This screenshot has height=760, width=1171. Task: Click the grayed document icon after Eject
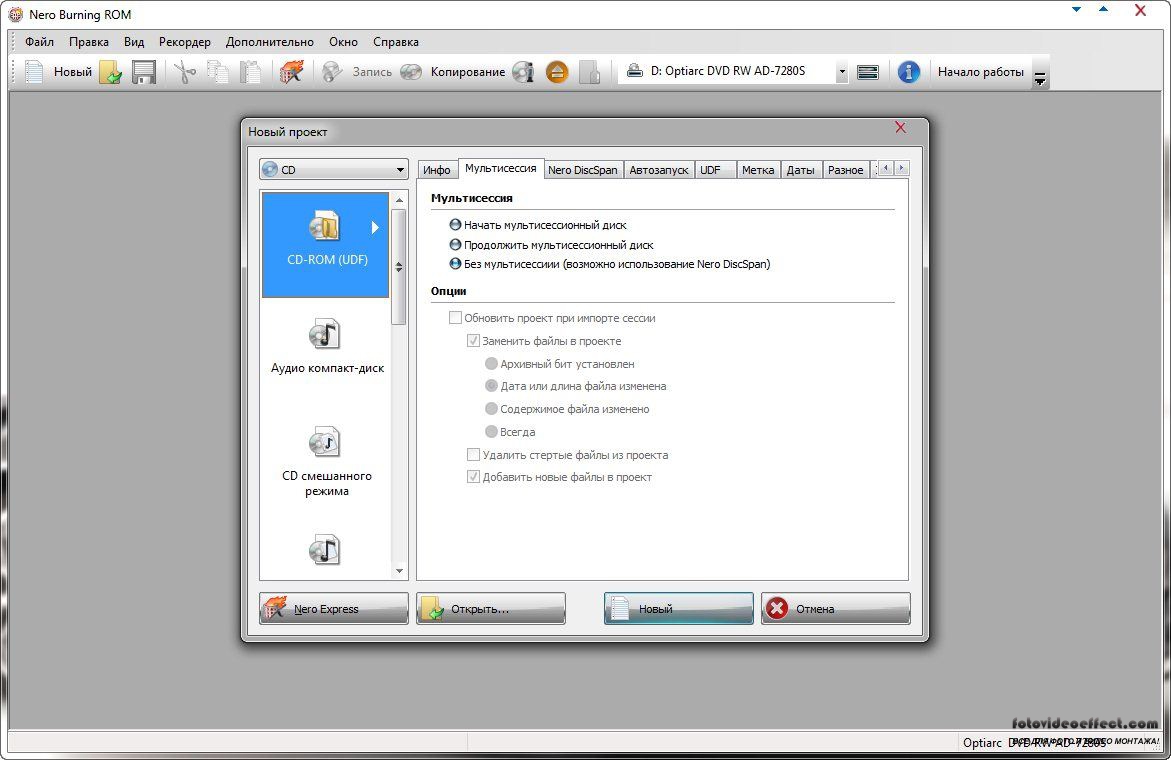(589, 72)
